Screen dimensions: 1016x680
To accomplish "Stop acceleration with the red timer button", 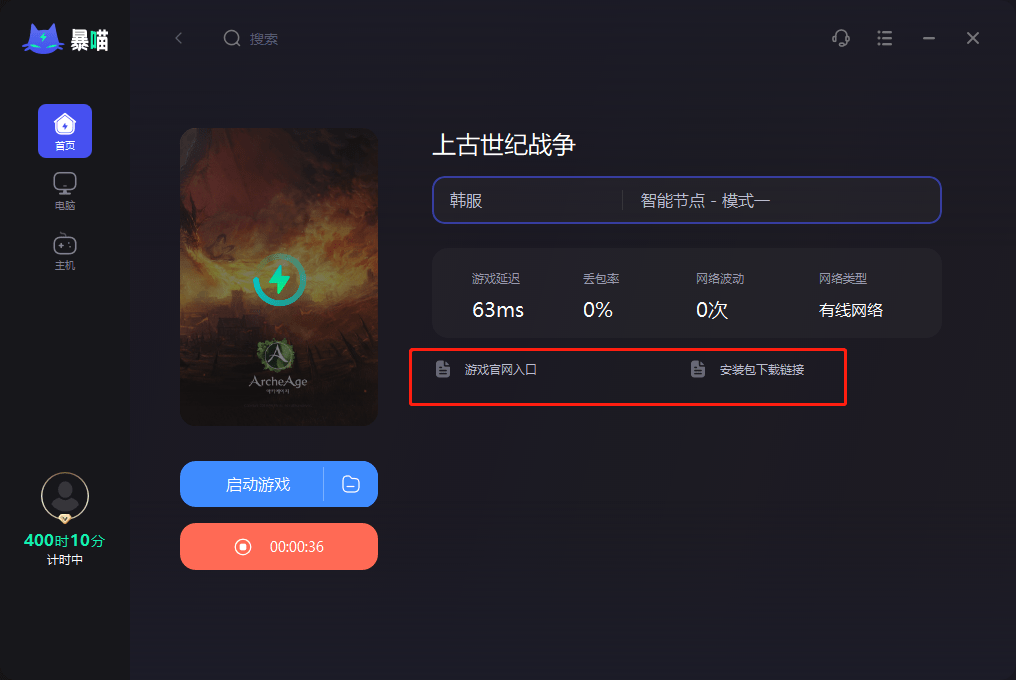I will pos(279,546).
